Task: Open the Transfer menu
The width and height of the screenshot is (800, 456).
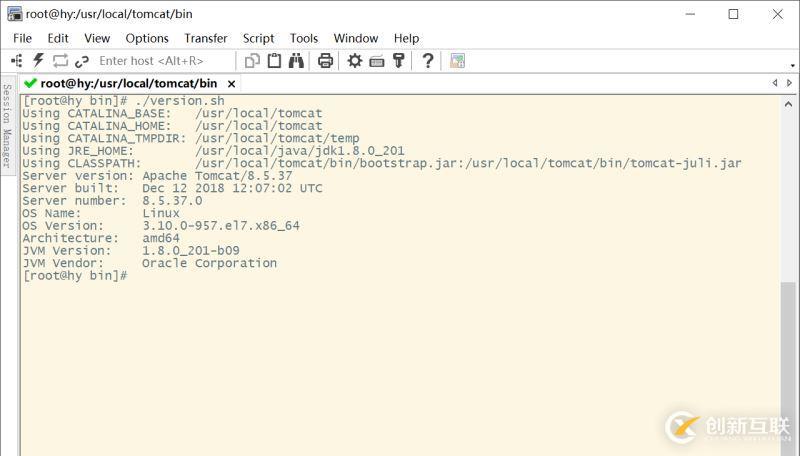Action: [x=206, y=38]
